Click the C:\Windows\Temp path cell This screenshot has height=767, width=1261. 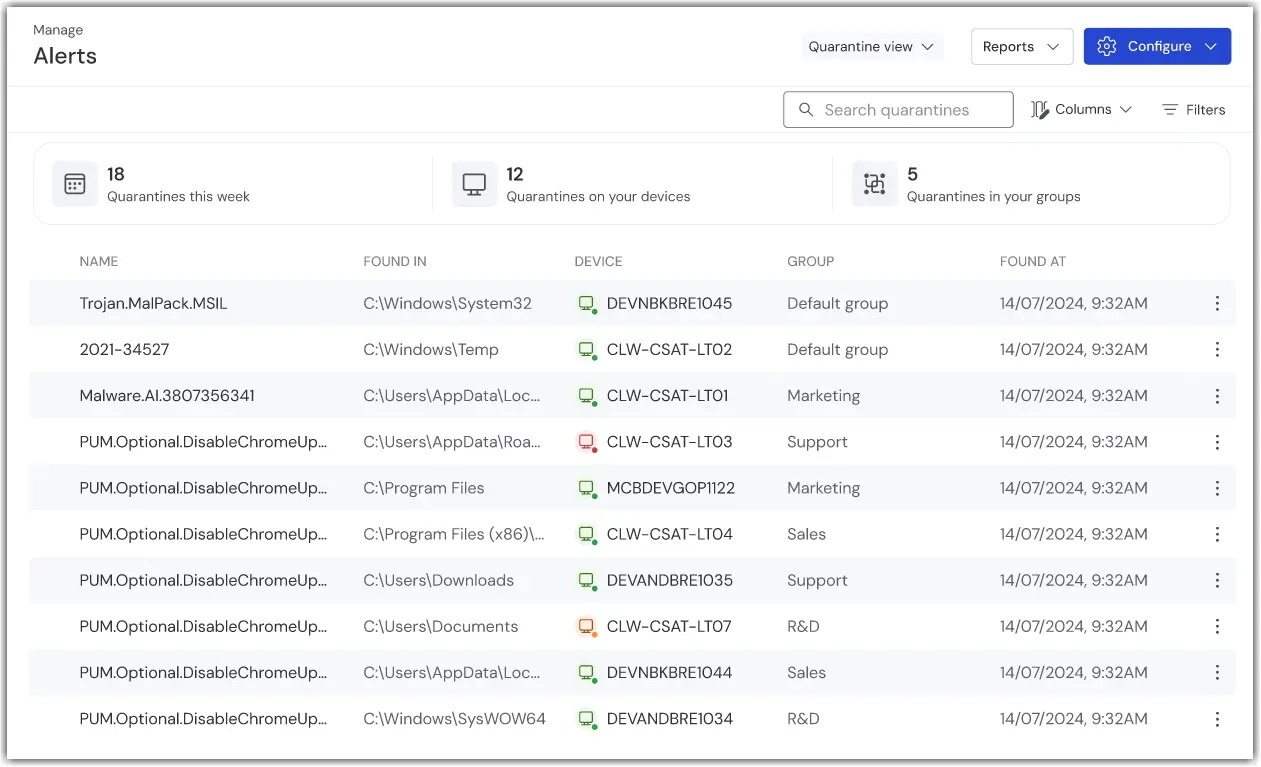[x=431, y=349]
